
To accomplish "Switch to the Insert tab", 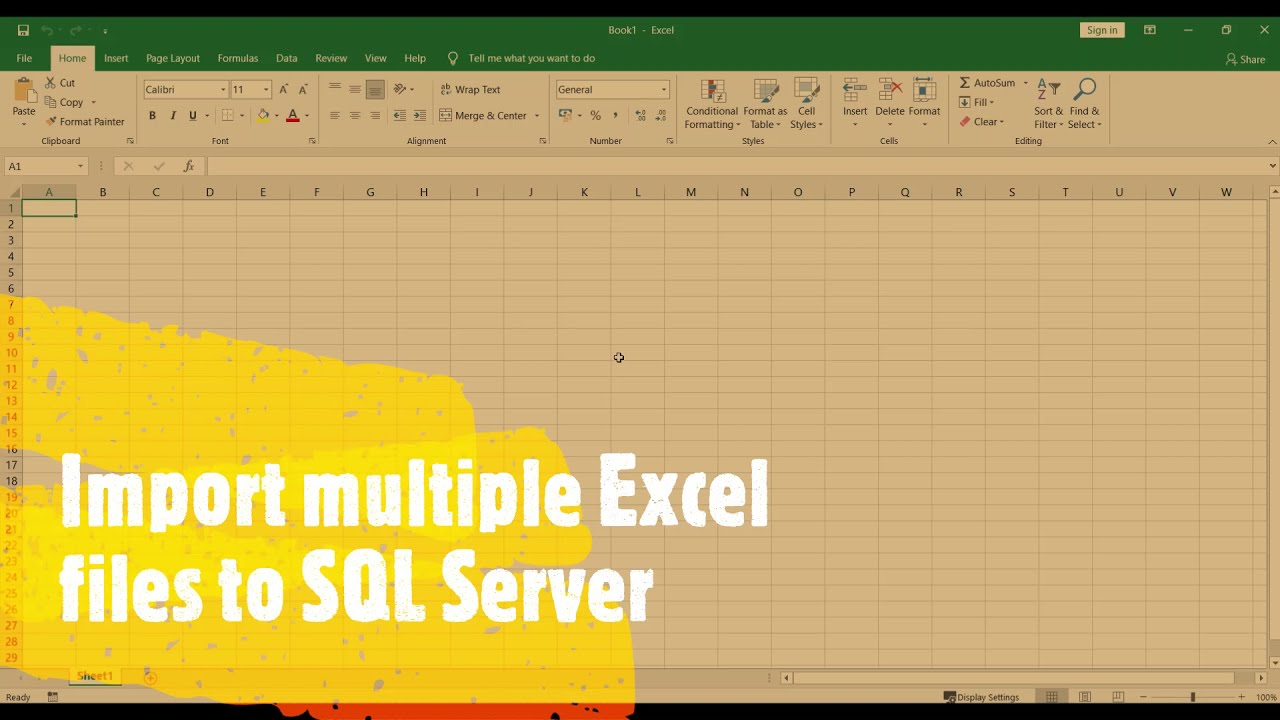I will [x=116, y=58].
